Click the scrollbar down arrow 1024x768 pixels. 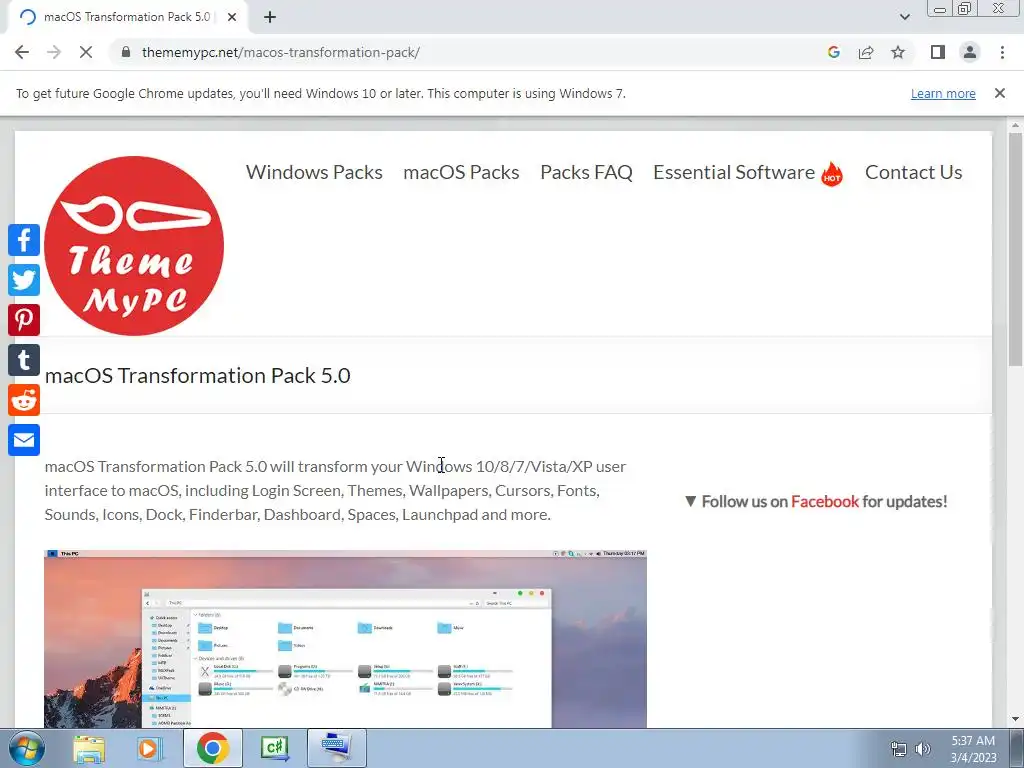coord(1016,720)
